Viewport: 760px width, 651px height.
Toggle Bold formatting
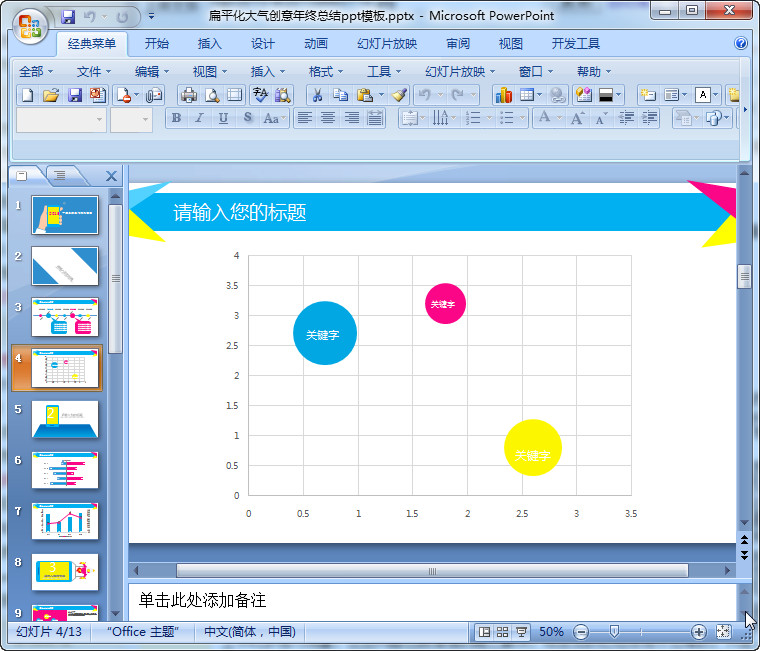176,118
